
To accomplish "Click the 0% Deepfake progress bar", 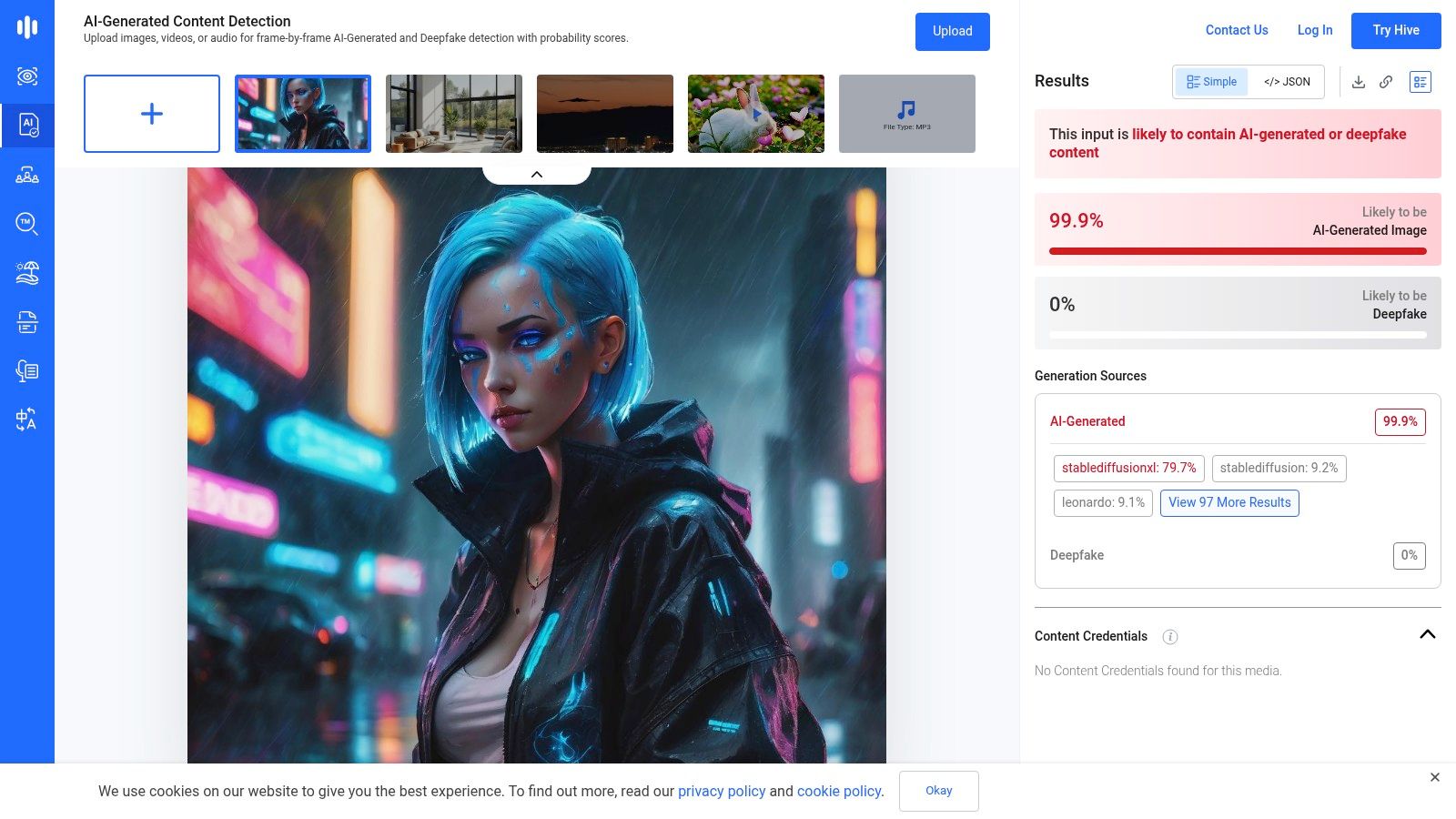I will (1238, 335).
